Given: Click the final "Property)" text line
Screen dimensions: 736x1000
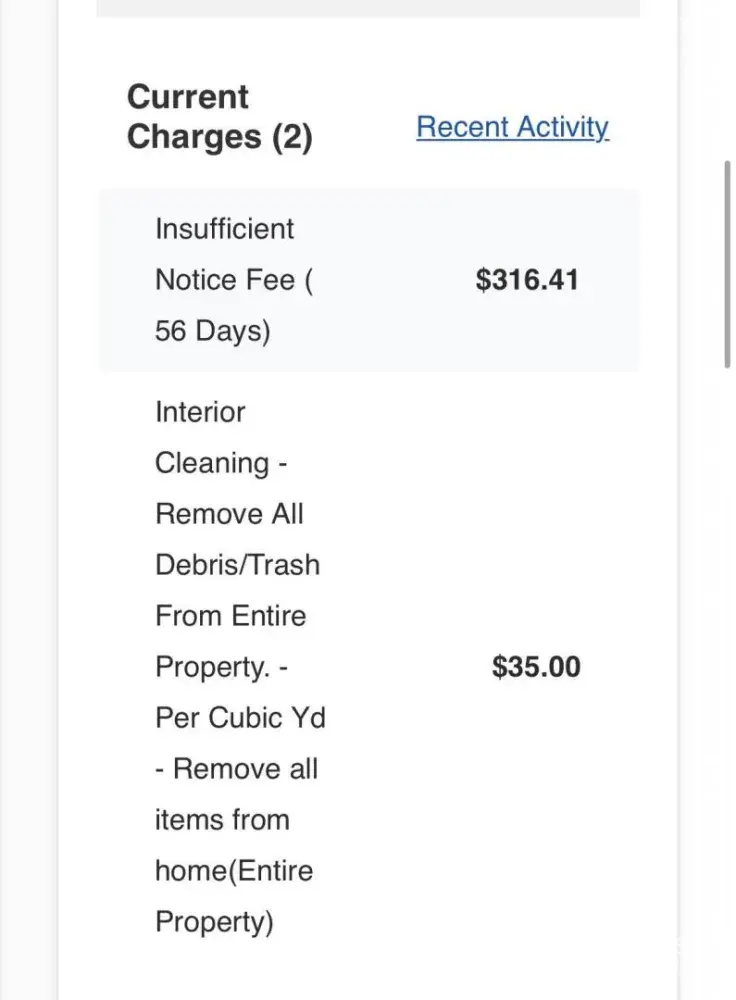Looking at the screenshot, I should (214, 922).
